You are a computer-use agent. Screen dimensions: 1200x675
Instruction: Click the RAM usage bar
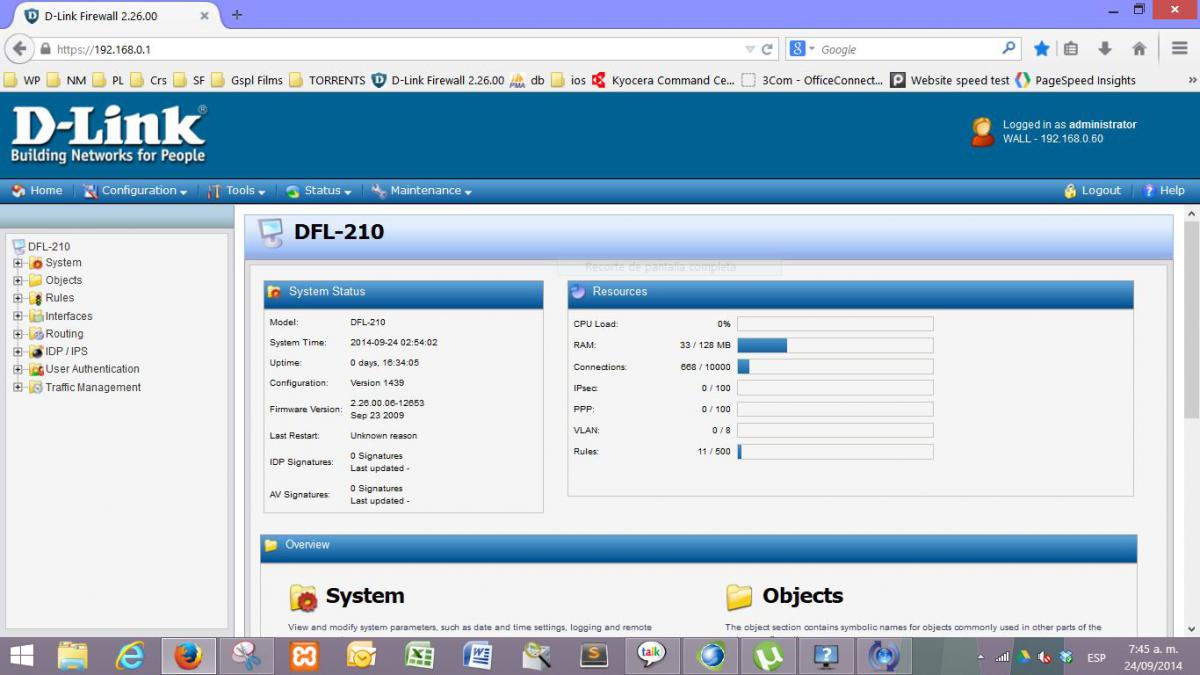(835, 345)
